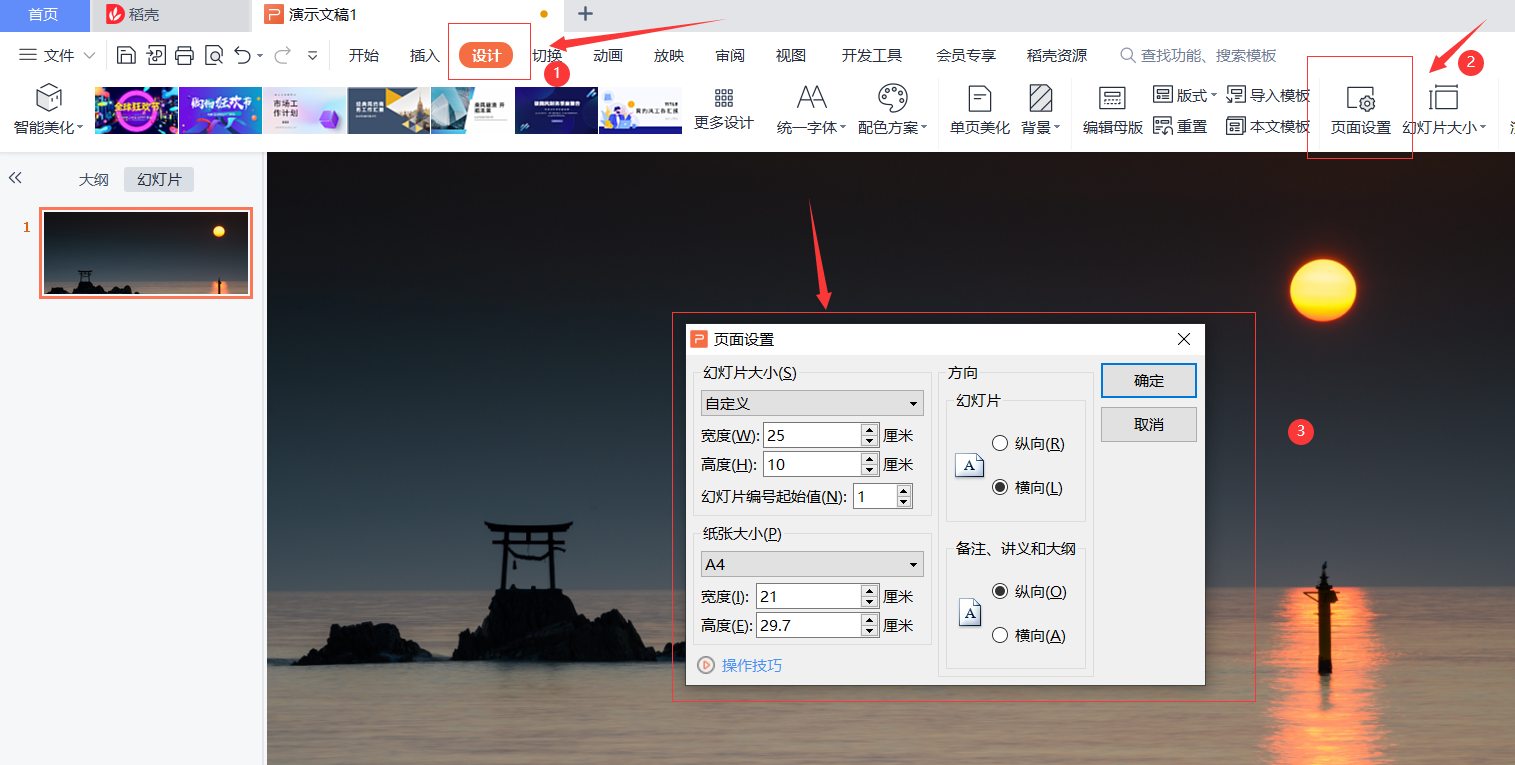The width and height of the screenshot is (1515, 765).
Task: Click the 智能美化 cube icon
Action: (x=48, y=97)
